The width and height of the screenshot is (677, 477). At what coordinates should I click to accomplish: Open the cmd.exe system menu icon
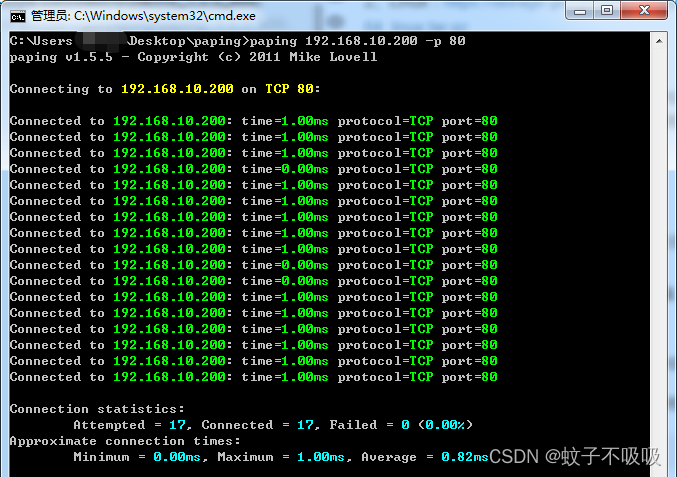pos(18,16)
